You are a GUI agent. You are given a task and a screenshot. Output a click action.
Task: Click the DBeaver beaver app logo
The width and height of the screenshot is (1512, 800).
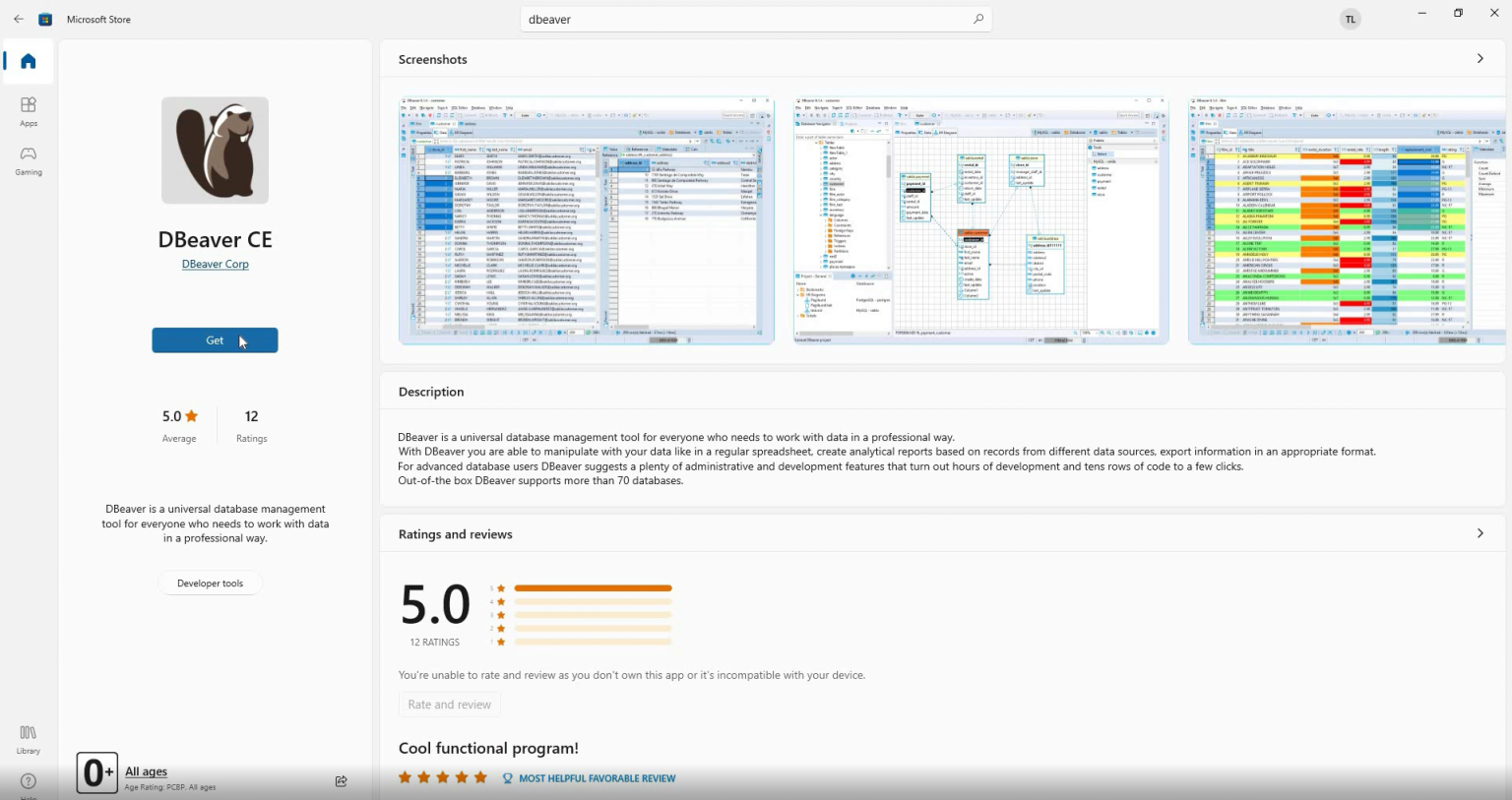(x=215, y=151)
